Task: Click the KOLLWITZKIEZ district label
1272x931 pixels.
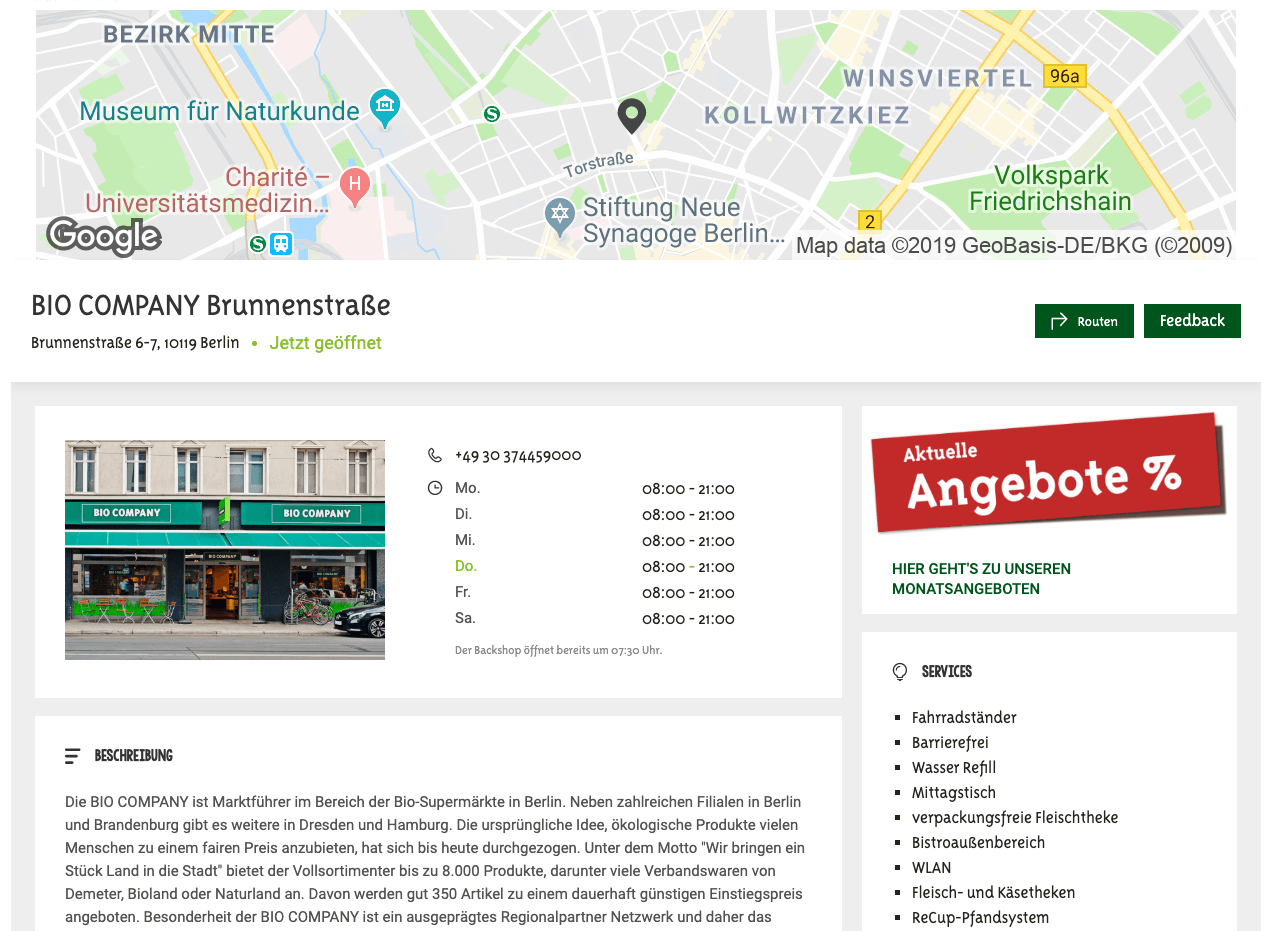Action: tap(807, 115)
